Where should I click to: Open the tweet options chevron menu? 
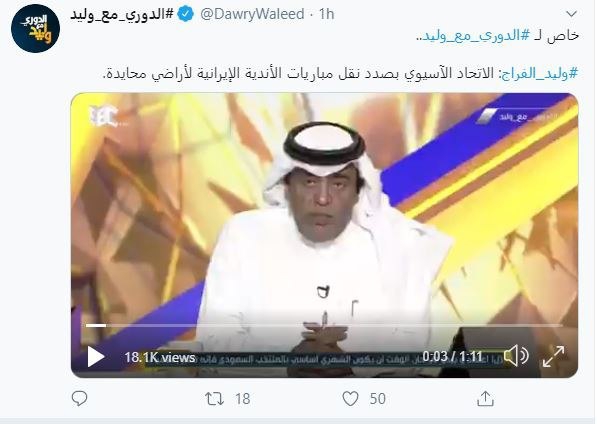[x=571, y=14]
